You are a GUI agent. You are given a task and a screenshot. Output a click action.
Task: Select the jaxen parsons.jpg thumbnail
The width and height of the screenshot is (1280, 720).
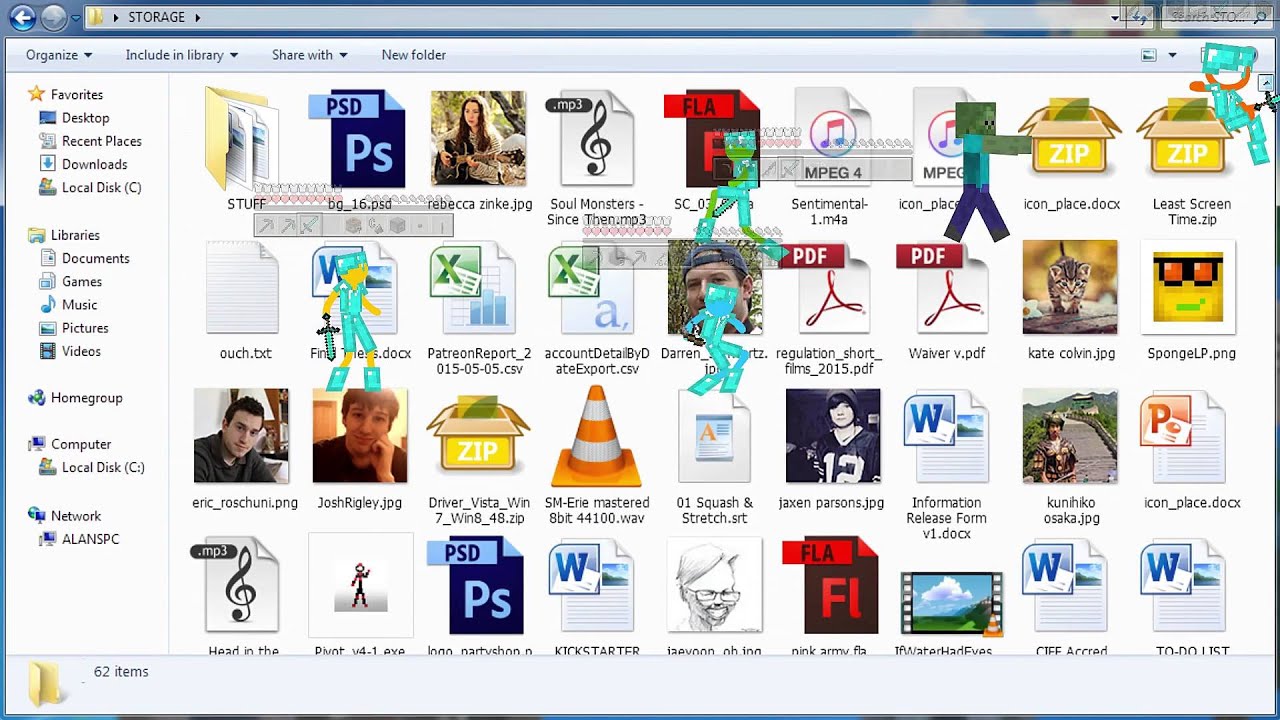click(833, 436)
